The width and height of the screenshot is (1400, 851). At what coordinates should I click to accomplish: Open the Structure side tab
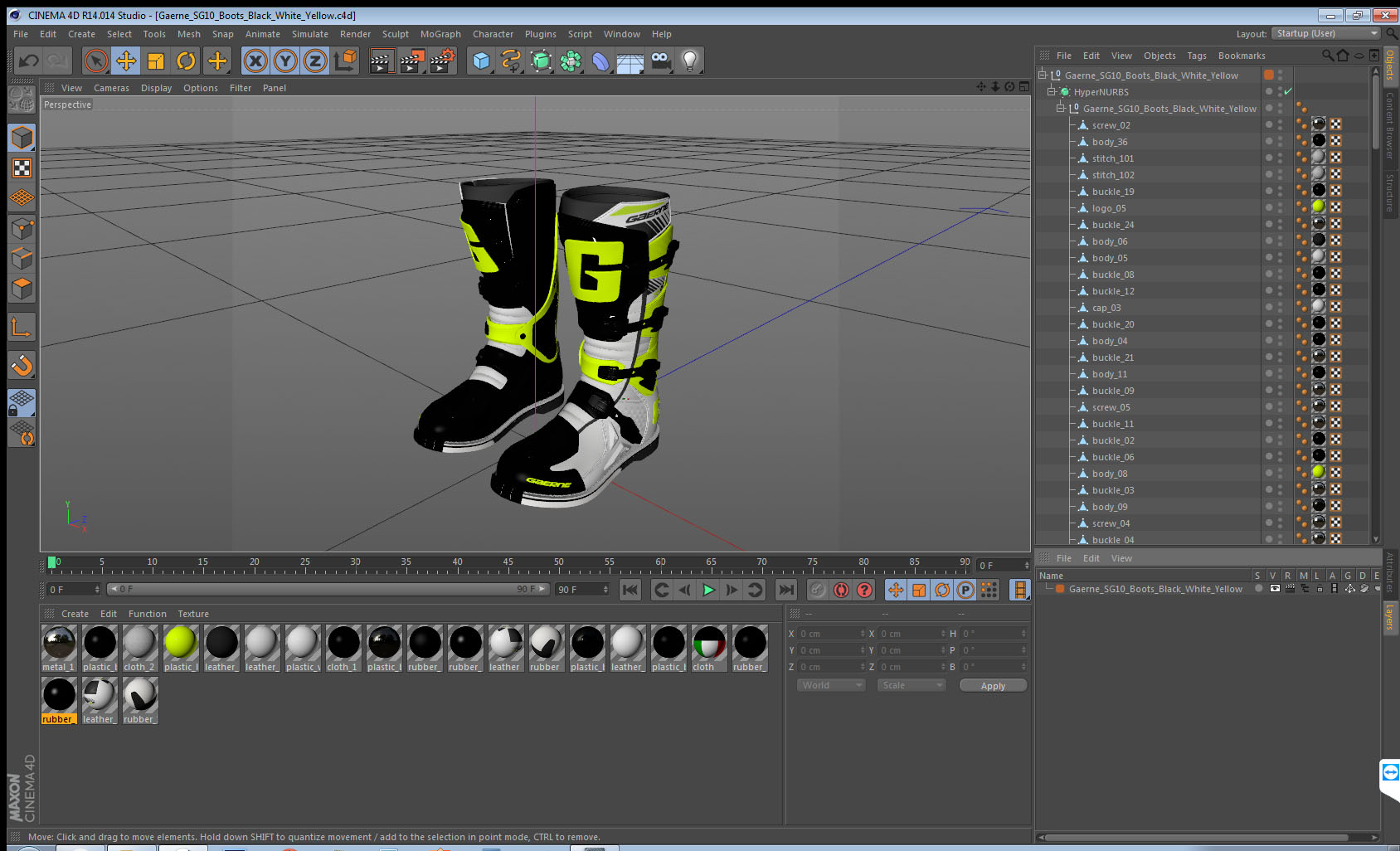(x=1390, y=192)
